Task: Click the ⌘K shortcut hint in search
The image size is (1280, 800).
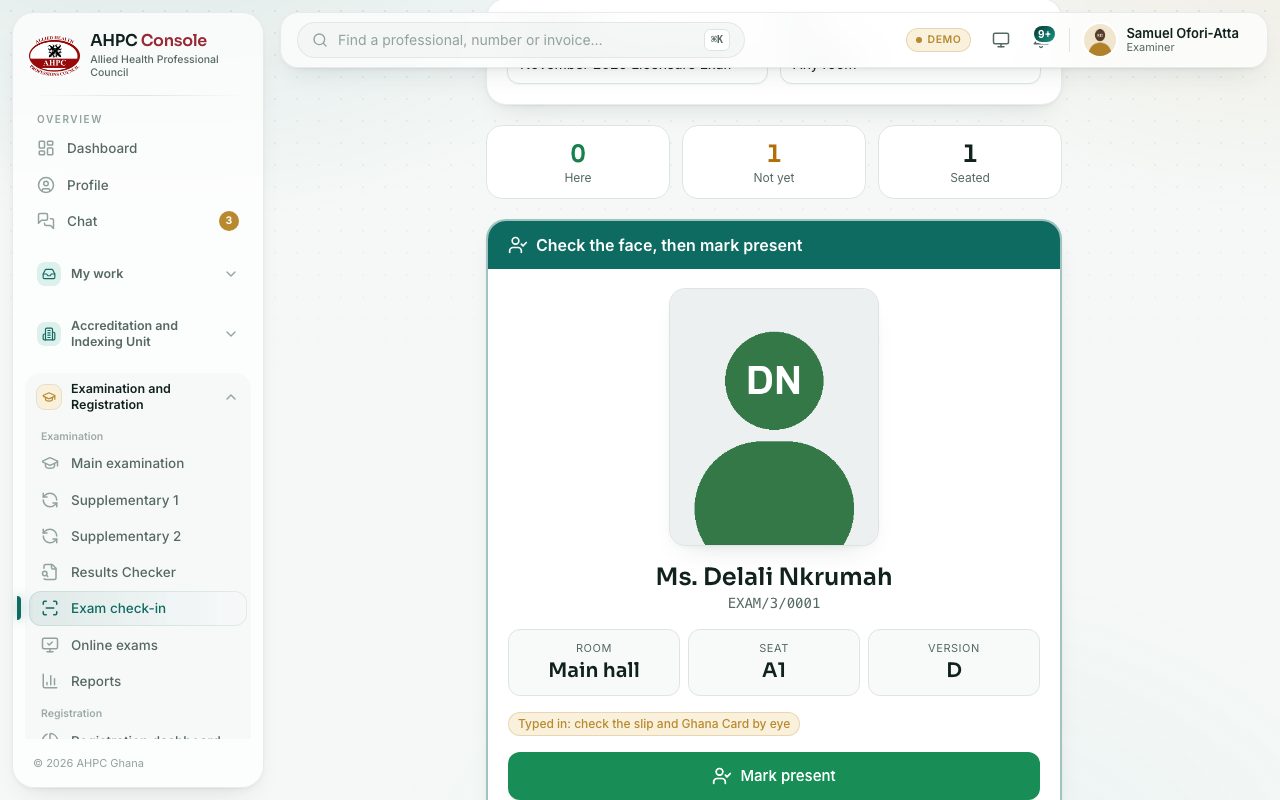Action: [x=716, y=40]
